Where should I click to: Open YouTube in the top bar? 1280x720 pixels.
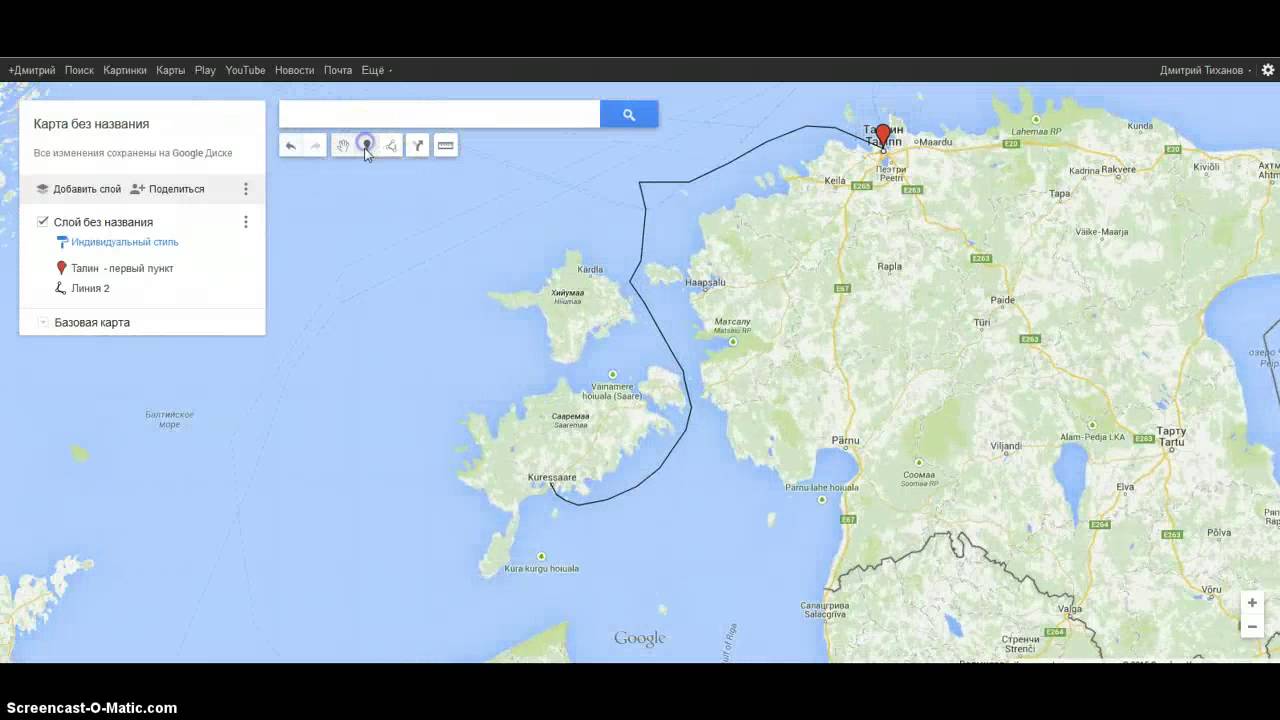(245, 71)
